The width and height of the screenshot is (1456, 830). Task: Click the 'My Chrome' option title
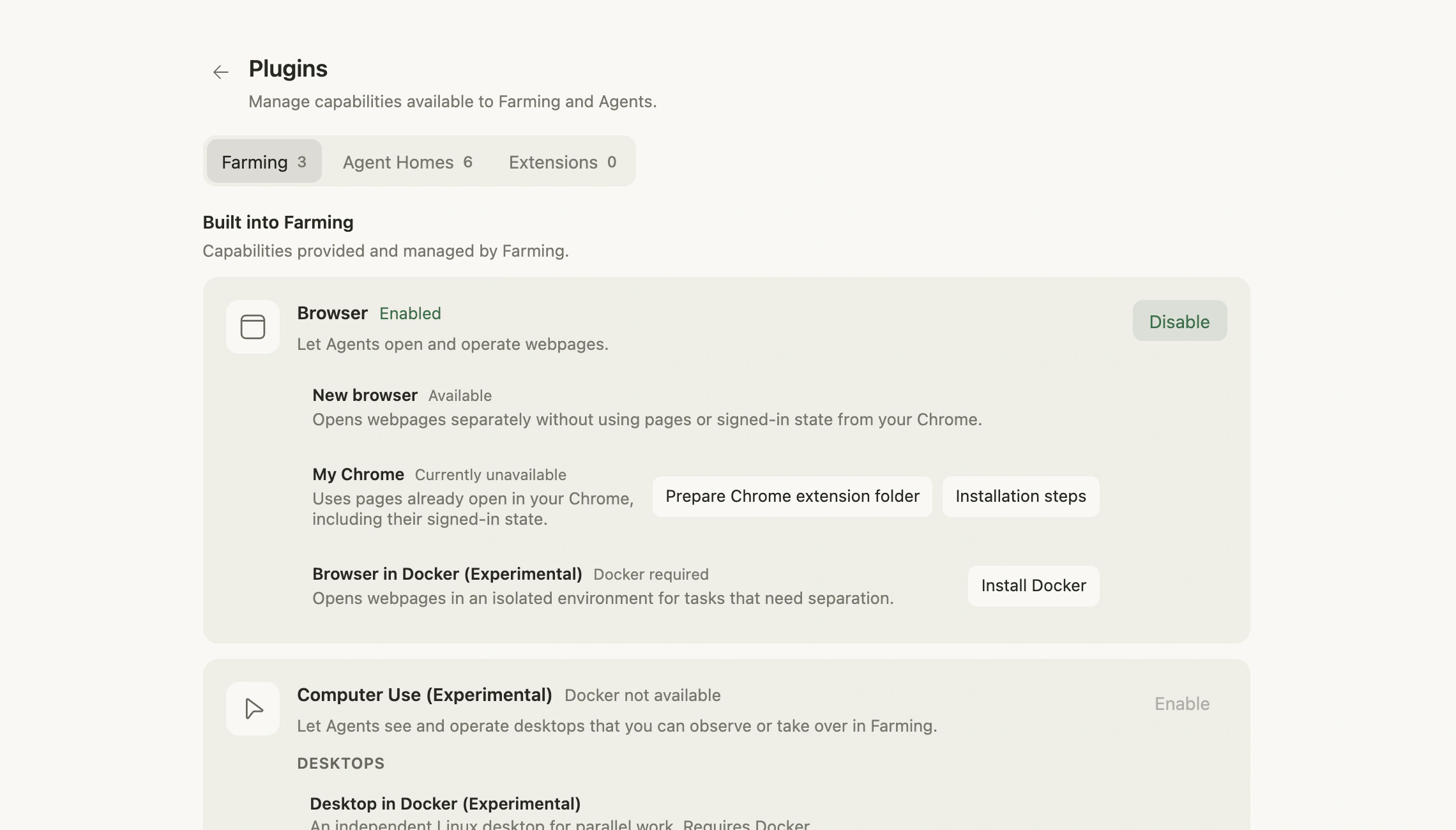pos(358,474)
